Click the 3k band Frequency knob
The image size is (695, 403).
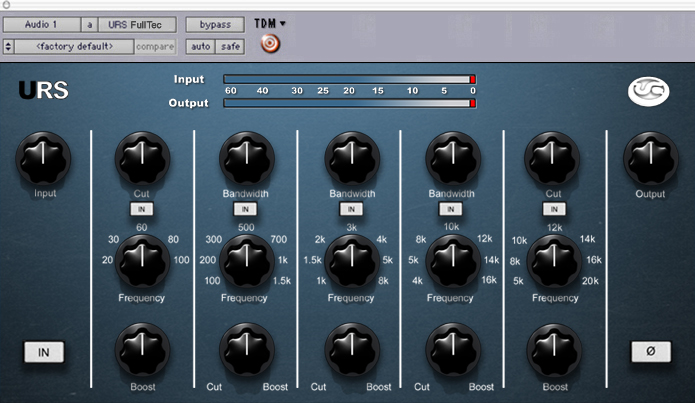pos(352,261)
